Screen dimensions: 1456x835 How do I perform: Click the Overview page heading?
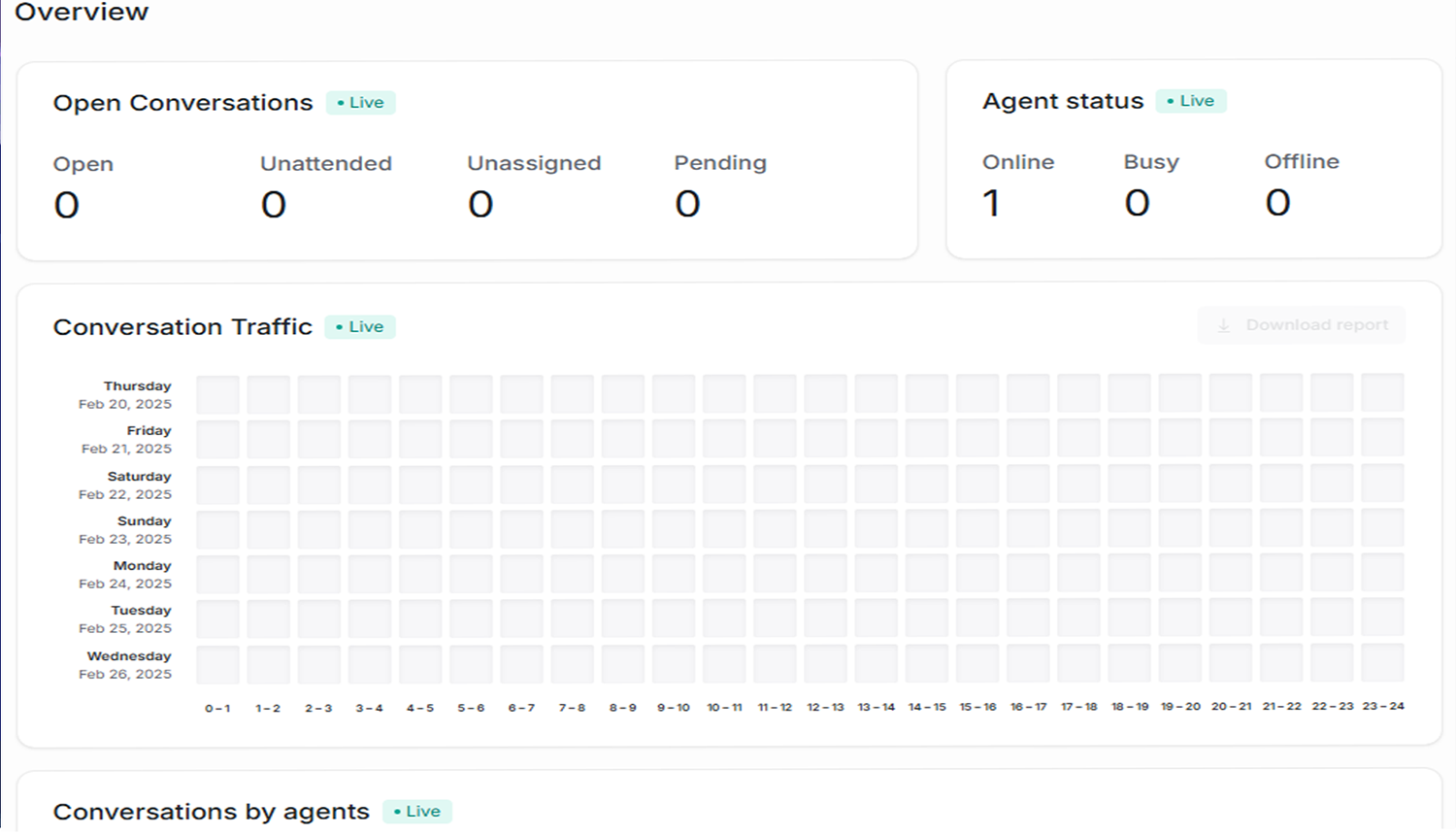point(82,13)
